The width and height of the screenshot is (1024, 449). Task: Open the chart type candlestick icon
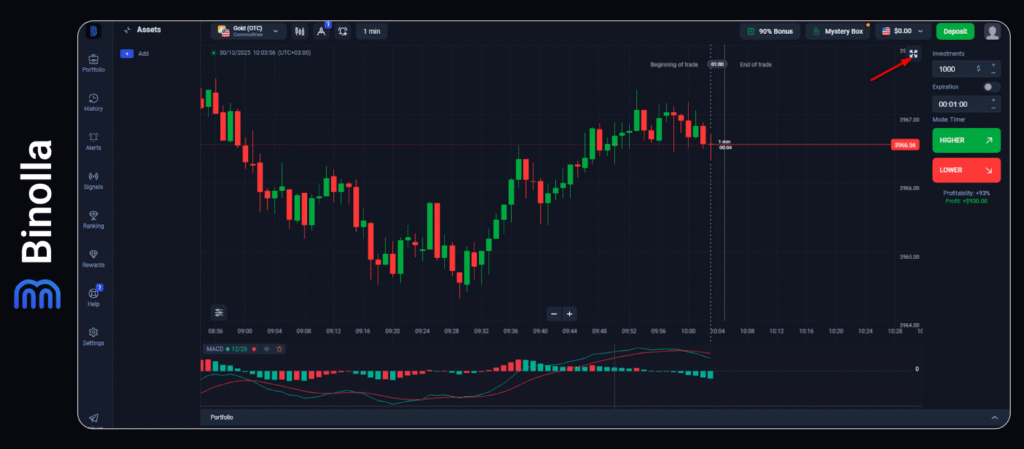(300, 32)
